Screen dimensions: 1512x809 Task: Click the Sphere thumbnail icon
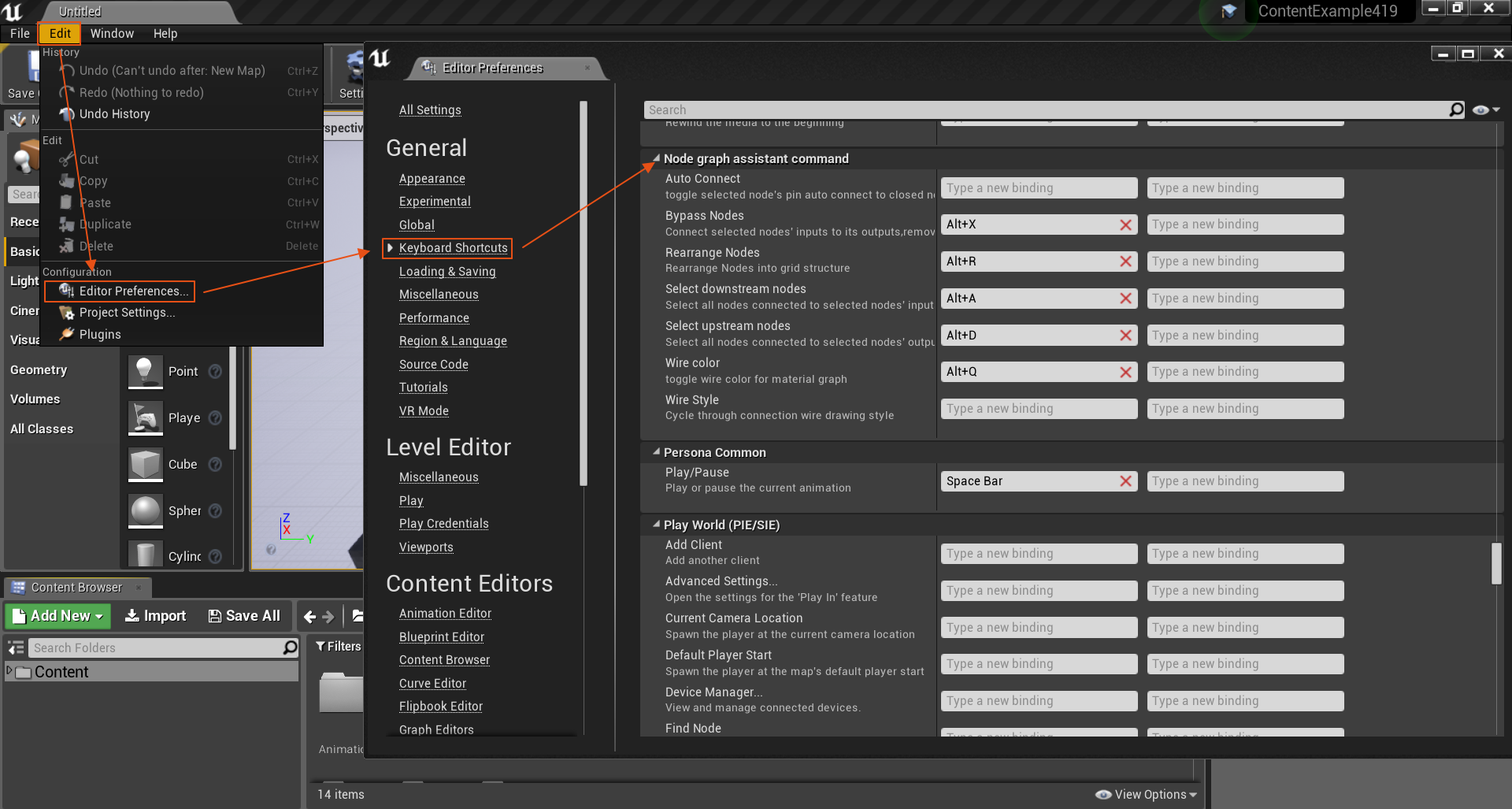pyautogui.click(x=146, y=510)
